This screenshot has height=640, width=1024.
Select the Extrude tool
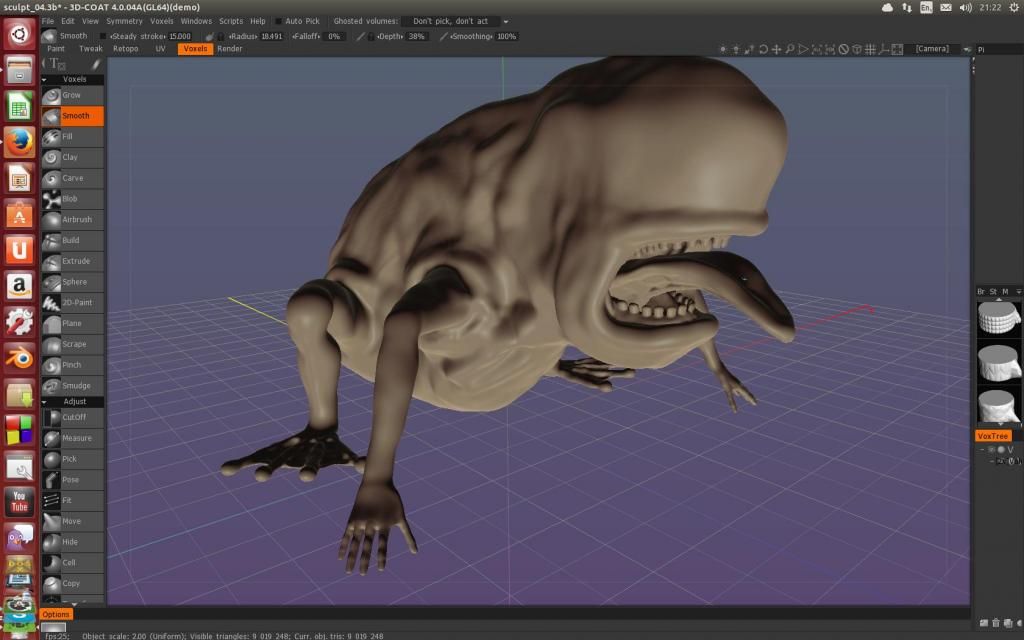point(75,261)
